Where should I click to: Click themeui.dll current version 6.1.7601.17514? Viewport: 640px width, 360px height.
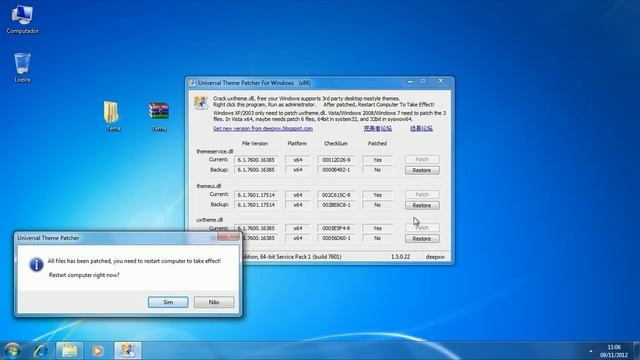[256, 195]
